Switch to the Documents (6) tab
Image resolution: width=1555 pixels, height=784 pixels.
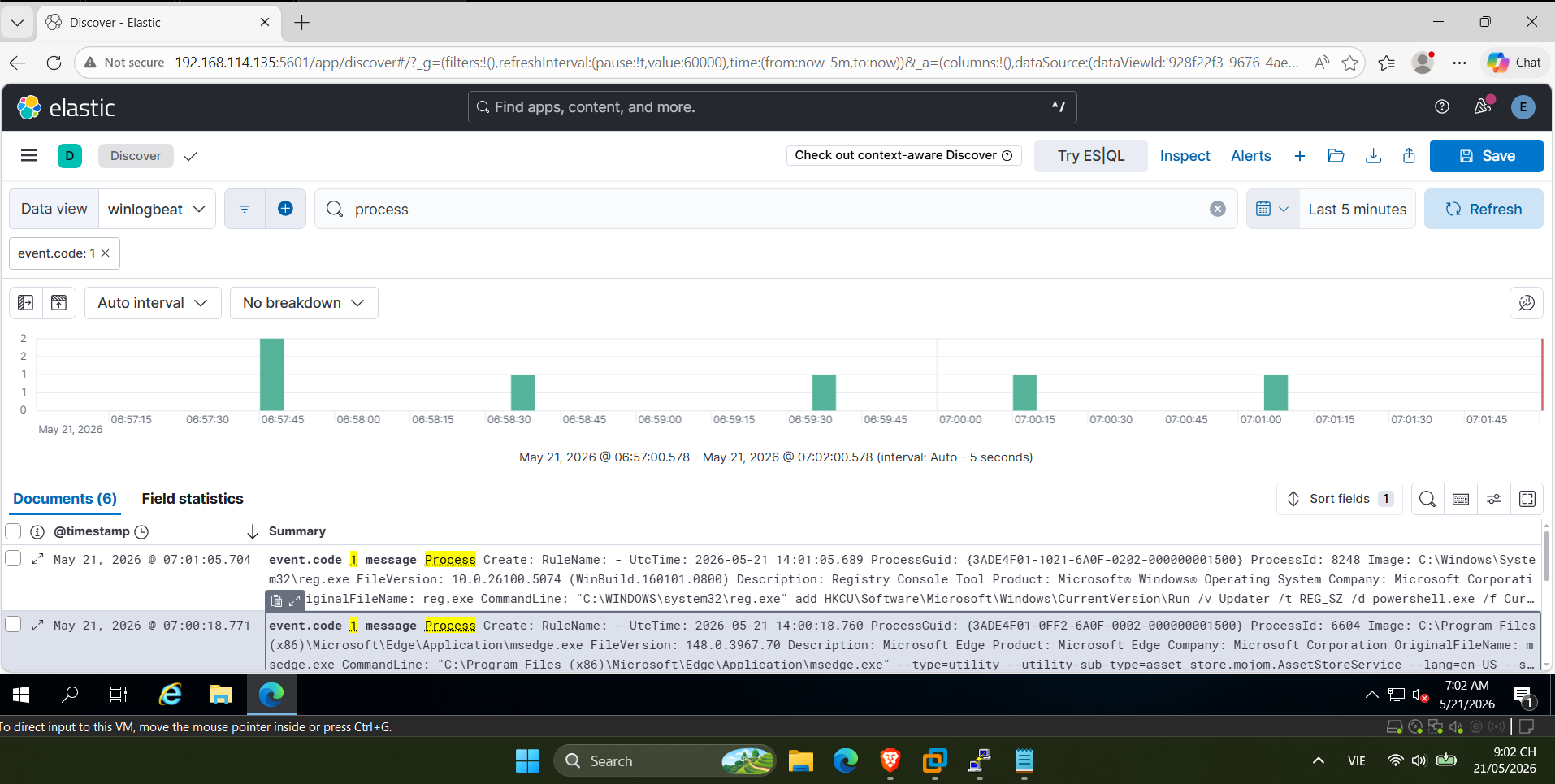tap(65, 499)
